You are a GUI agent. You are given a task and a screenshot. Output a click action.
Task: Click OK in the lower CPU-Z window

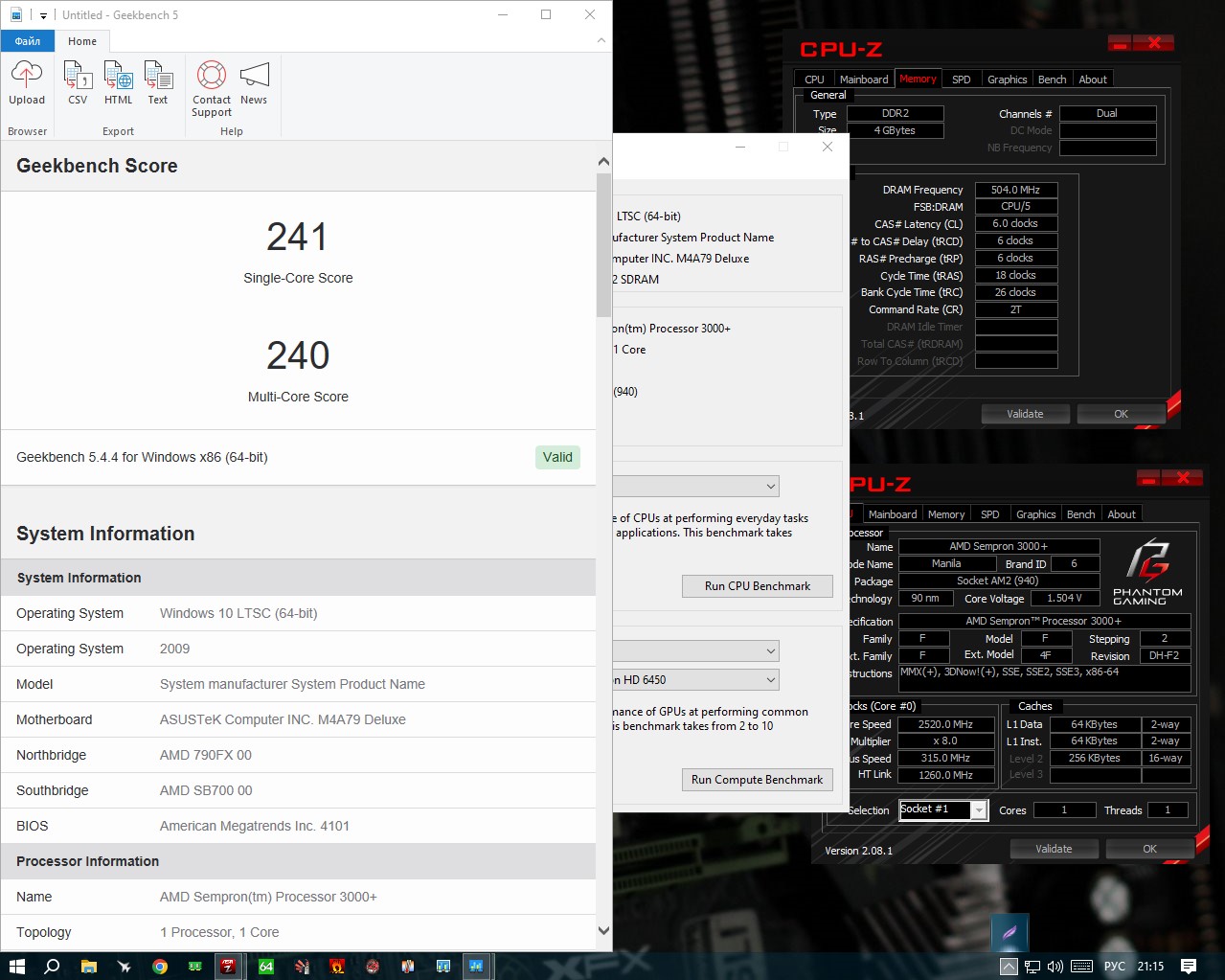[1149, 849]
